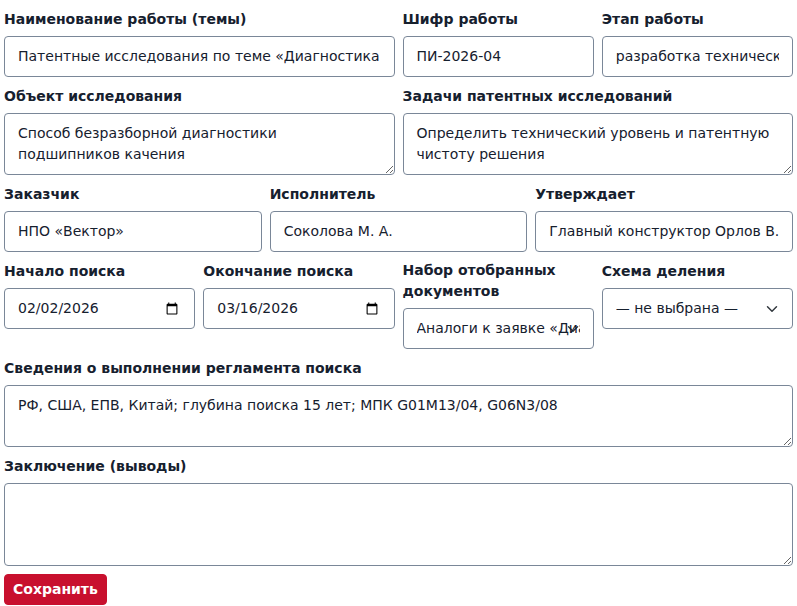Edit the Шифр работы field
The image size is (797, 606).
click(x=498, y=56)
